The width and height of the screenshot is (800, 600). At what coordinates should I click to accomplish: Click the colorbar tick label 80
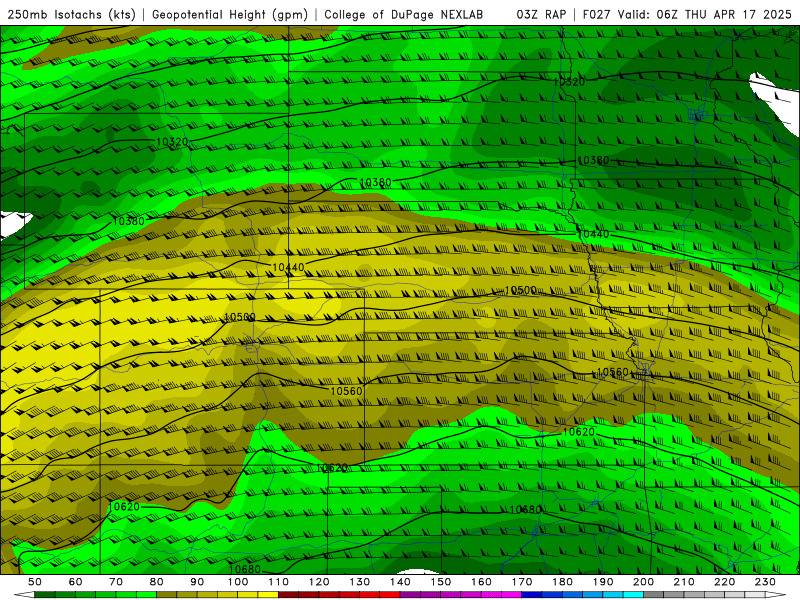157,582
